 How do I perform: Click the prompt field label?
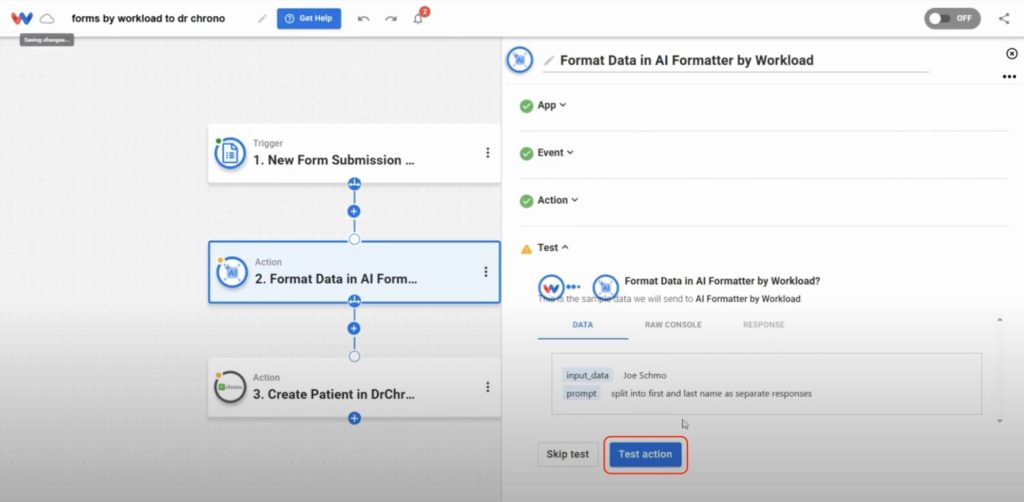[581, 394]
